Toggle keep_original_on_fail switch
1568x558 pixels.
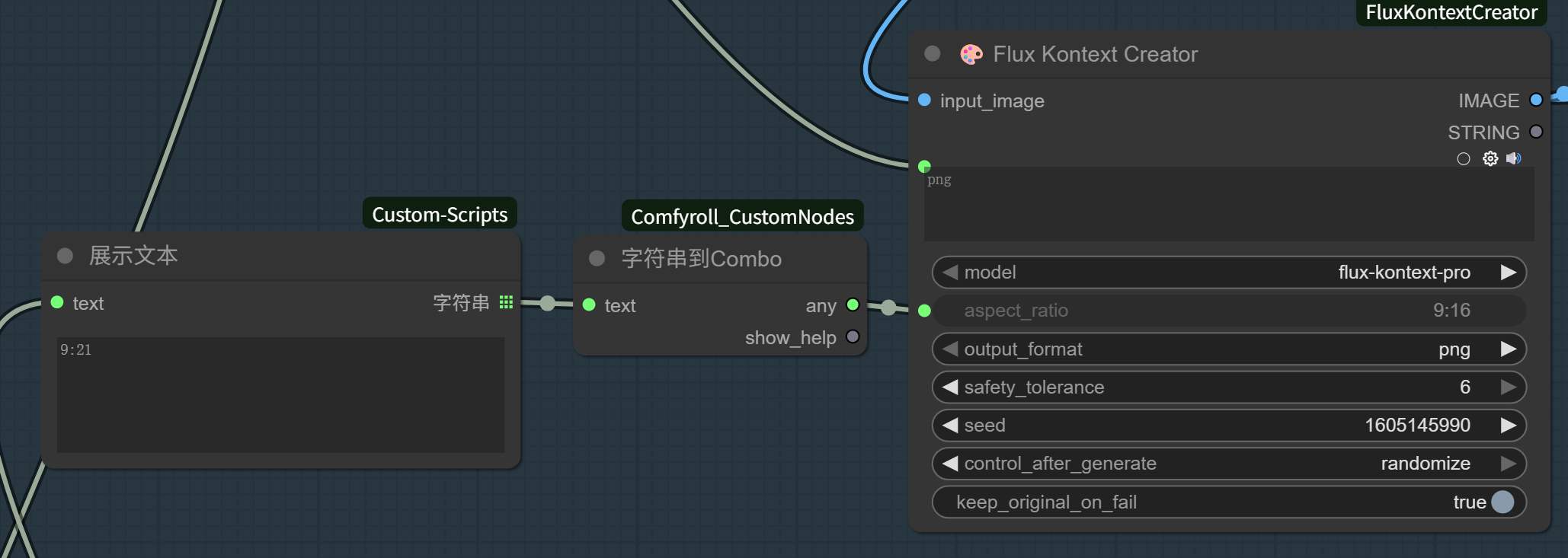pos(1502,502)
